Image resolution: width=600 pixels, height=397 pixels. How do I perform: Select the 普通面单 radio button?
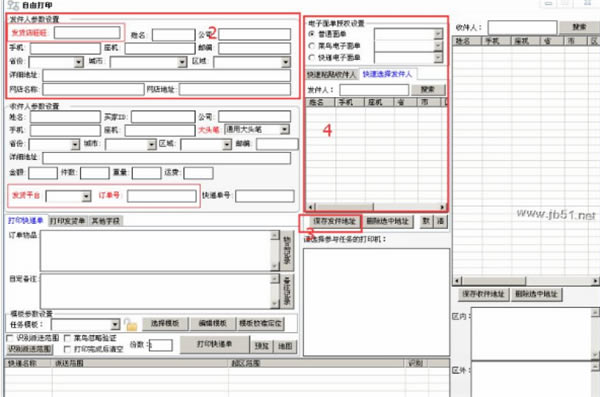(311, 34)
